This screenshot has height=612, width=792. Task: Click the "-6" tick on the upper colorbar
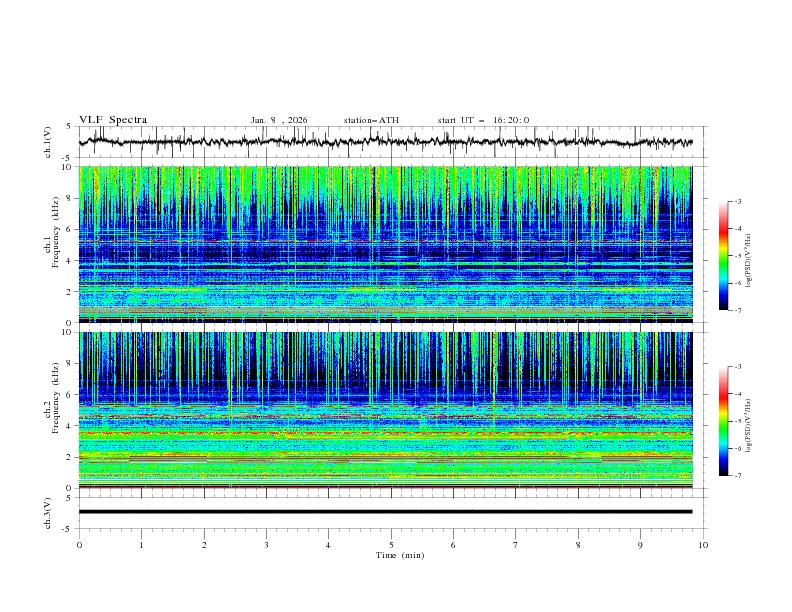point(738,283)
